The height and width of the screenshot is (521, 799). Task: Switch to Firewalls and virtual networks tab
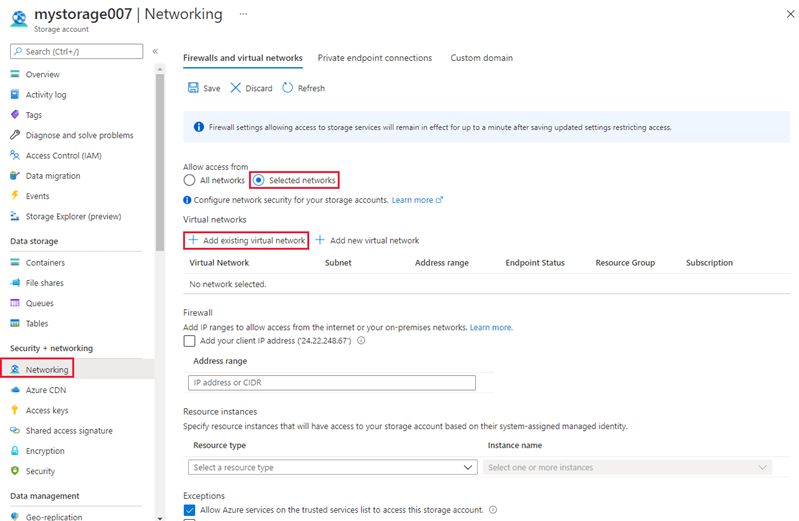point(243,58)
